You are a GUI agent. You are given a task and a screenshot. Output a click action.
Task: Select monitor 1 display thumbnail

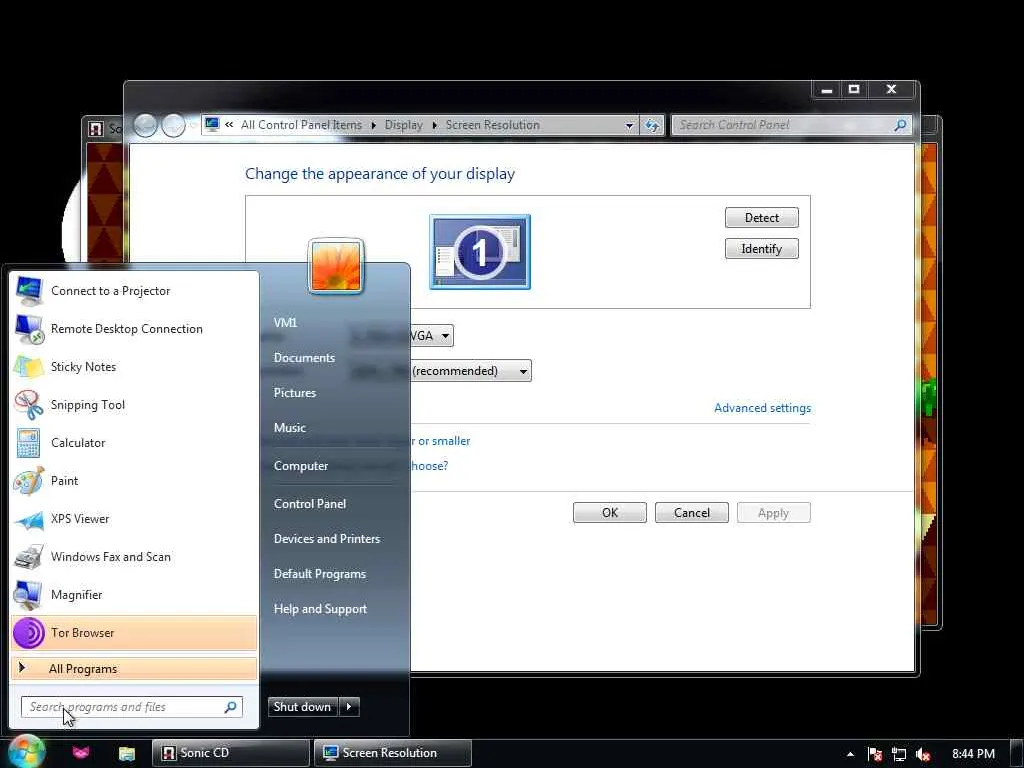pos(480,252)
